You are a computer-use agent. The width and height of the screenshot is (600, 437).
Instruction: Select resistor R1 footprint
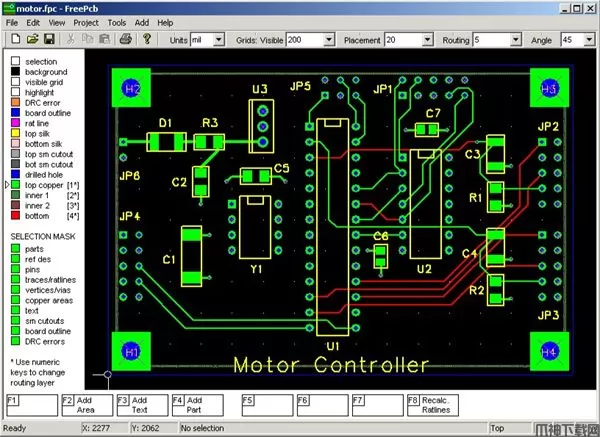point(496,197)
